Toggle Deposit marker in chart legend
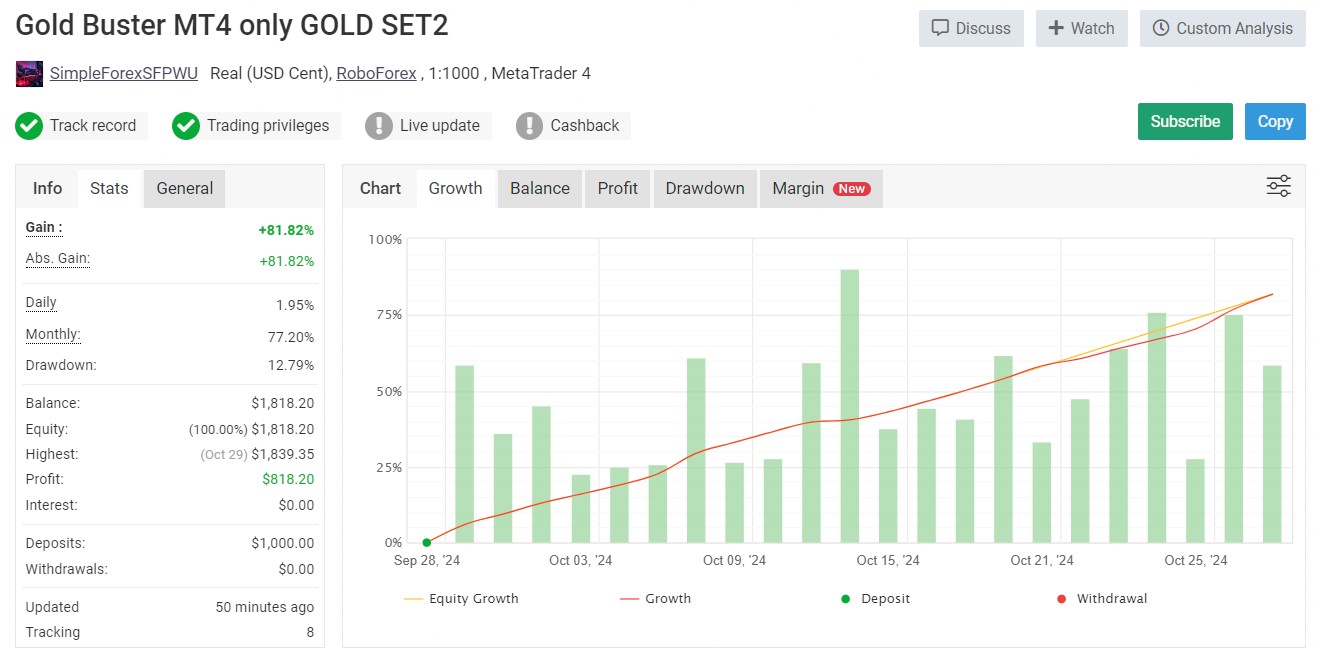 875,599
